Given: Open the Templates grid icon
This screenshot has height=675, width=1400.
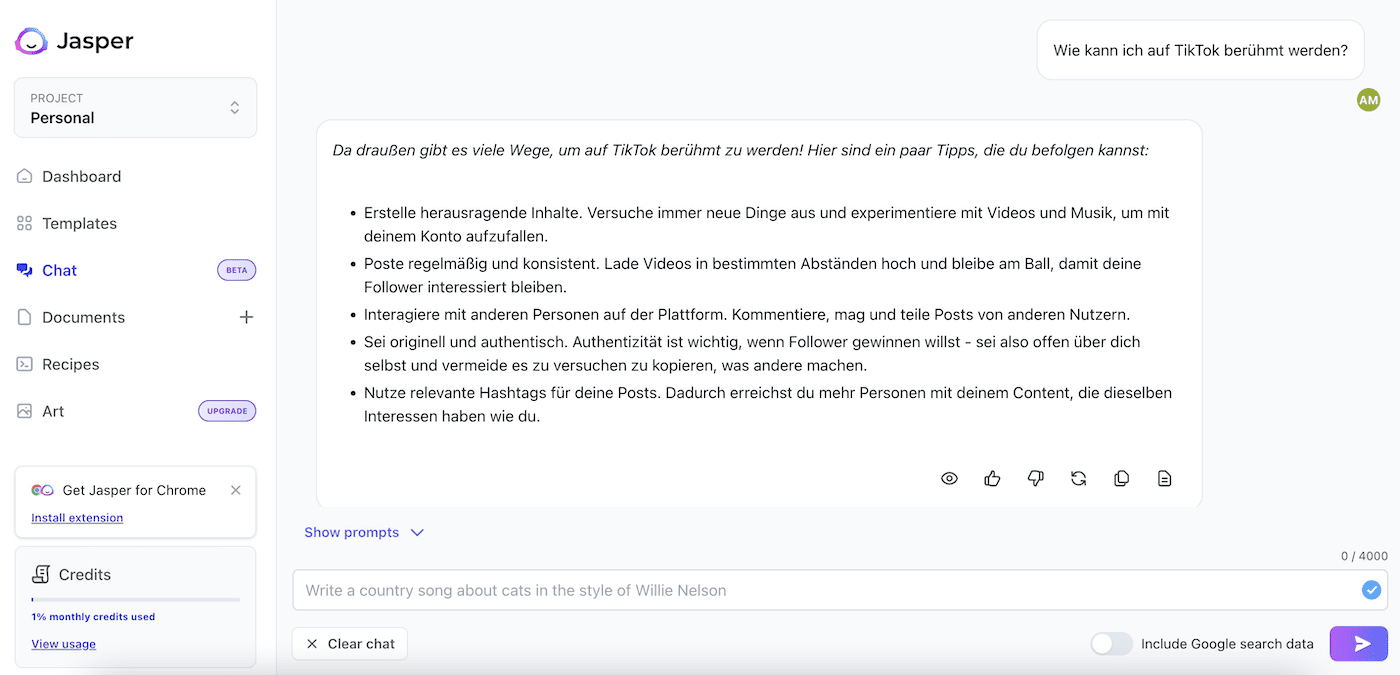Looking at the screenshot, I should [25, 224].
